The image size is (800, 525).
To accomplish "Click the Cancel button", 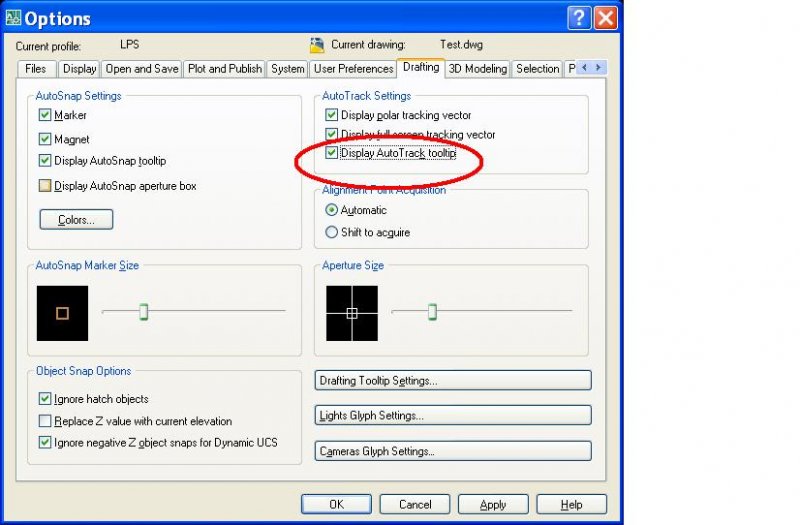I will click(x=415, y=504).
